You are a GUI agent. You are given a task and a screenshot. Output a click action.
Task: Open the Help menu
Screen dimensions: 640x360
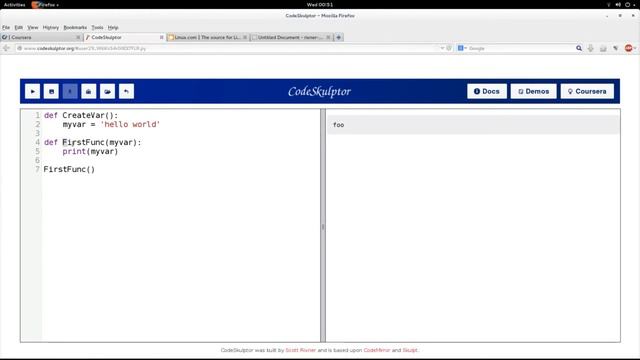click(x=113, y=27)
